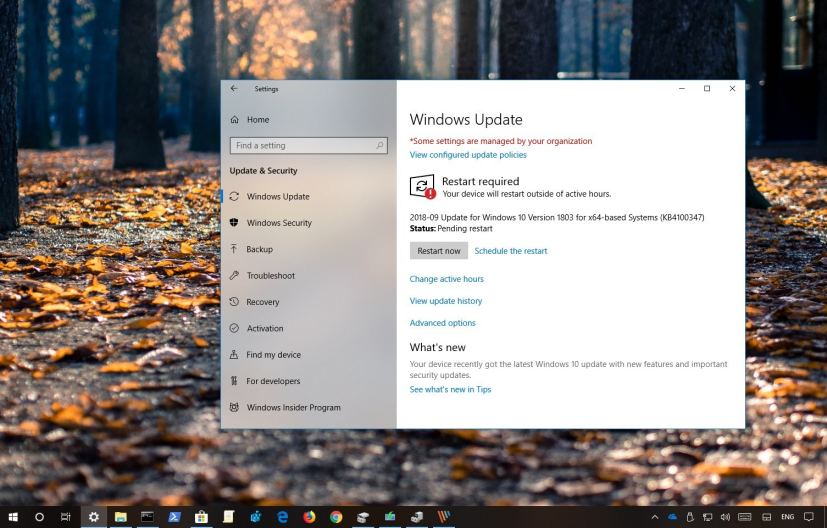Click See what's new in Tips

coord(450,389)
